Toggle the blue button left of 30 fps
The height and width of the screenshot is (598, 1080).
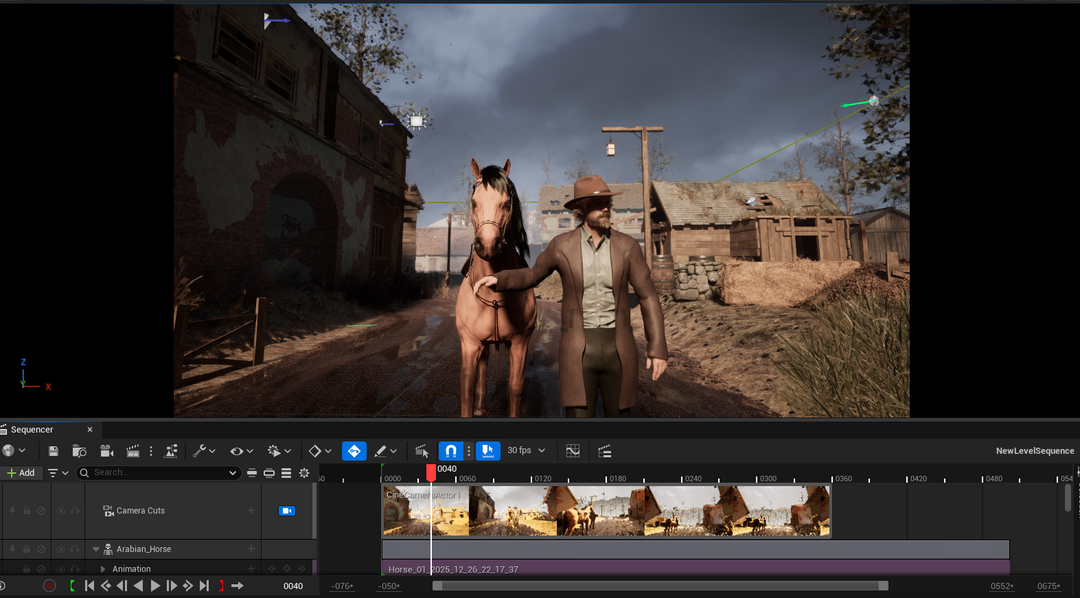point(488,451)
